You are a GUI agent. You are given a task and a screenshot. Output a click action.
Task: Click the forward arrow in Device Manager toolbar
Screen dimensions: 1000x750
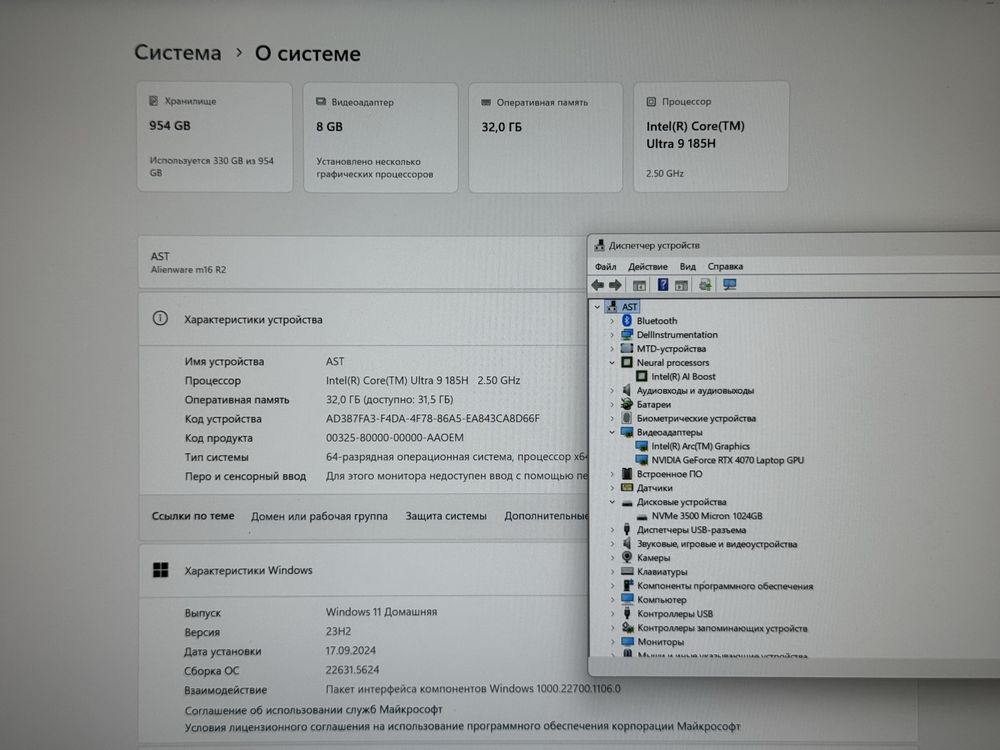(x=615, y=285)
